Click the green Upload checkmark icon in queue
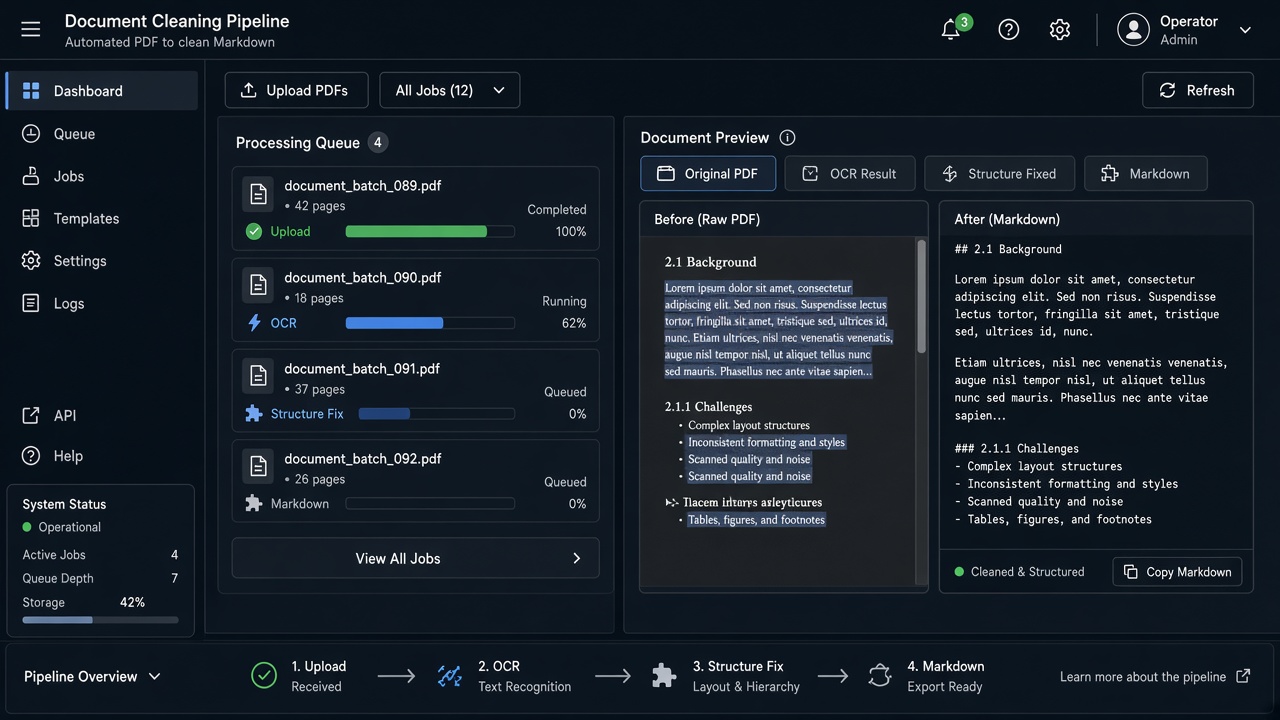Image resolution: width=1280 pixels, height=720 pixels. (254, 232)
